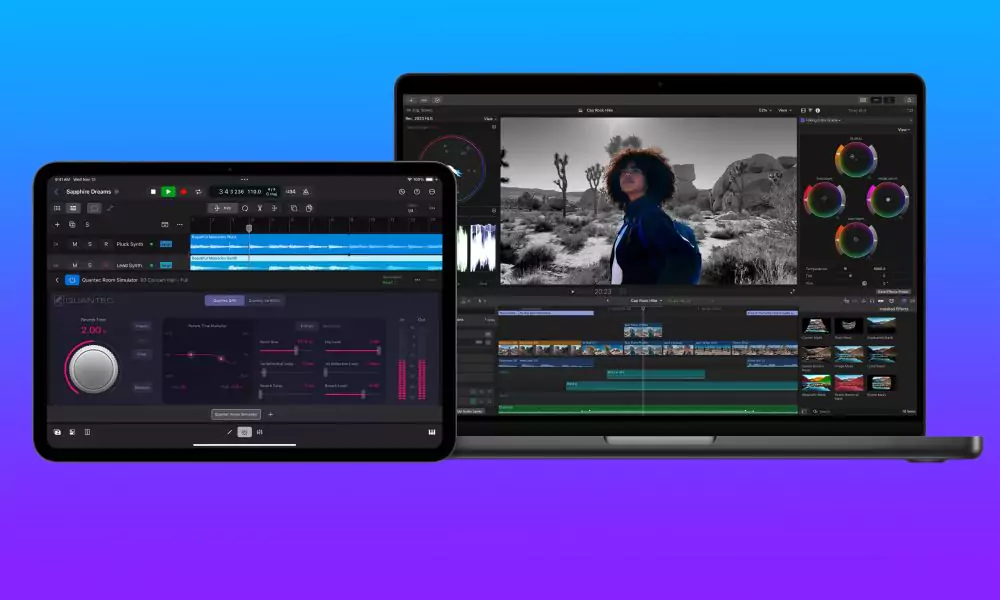Toggle the Quantec Room Simulator power button
Viewport: 1000px width, 600px height.
(72, 279)
